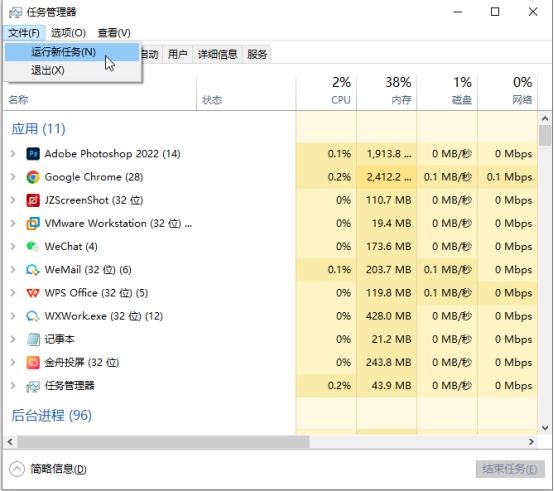This screenshot has height=491, width=554.
Task: Expand the Adobe Photoshop 2022 process group
Action: click(13, 154)
